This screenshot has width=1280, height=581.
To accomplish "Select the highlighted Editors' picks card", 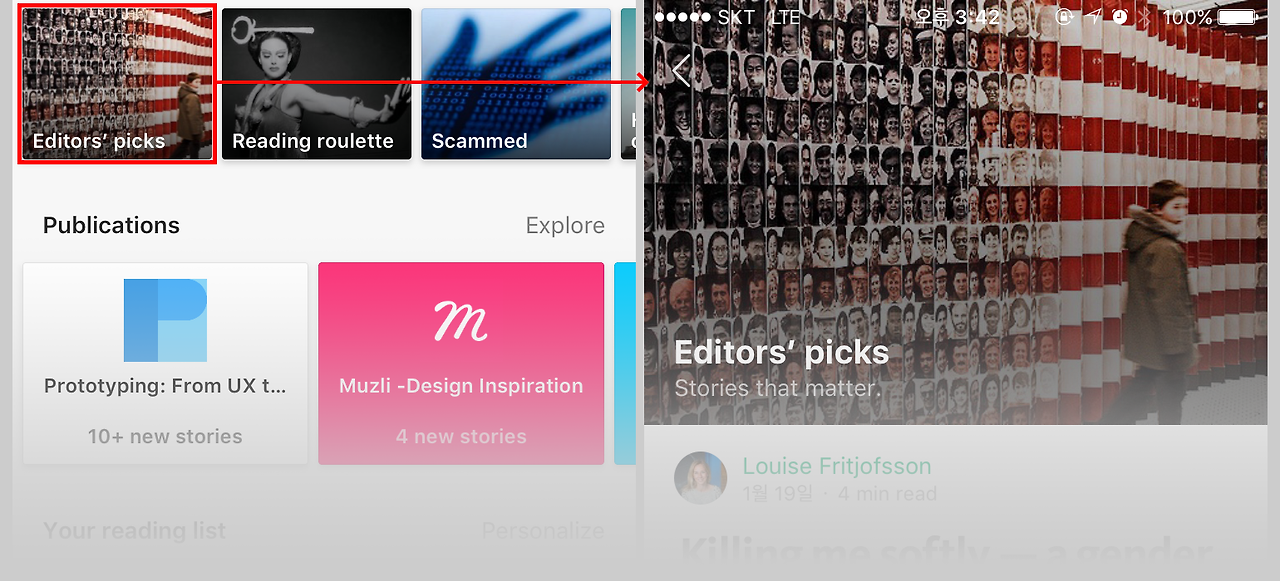I will 117,84.
